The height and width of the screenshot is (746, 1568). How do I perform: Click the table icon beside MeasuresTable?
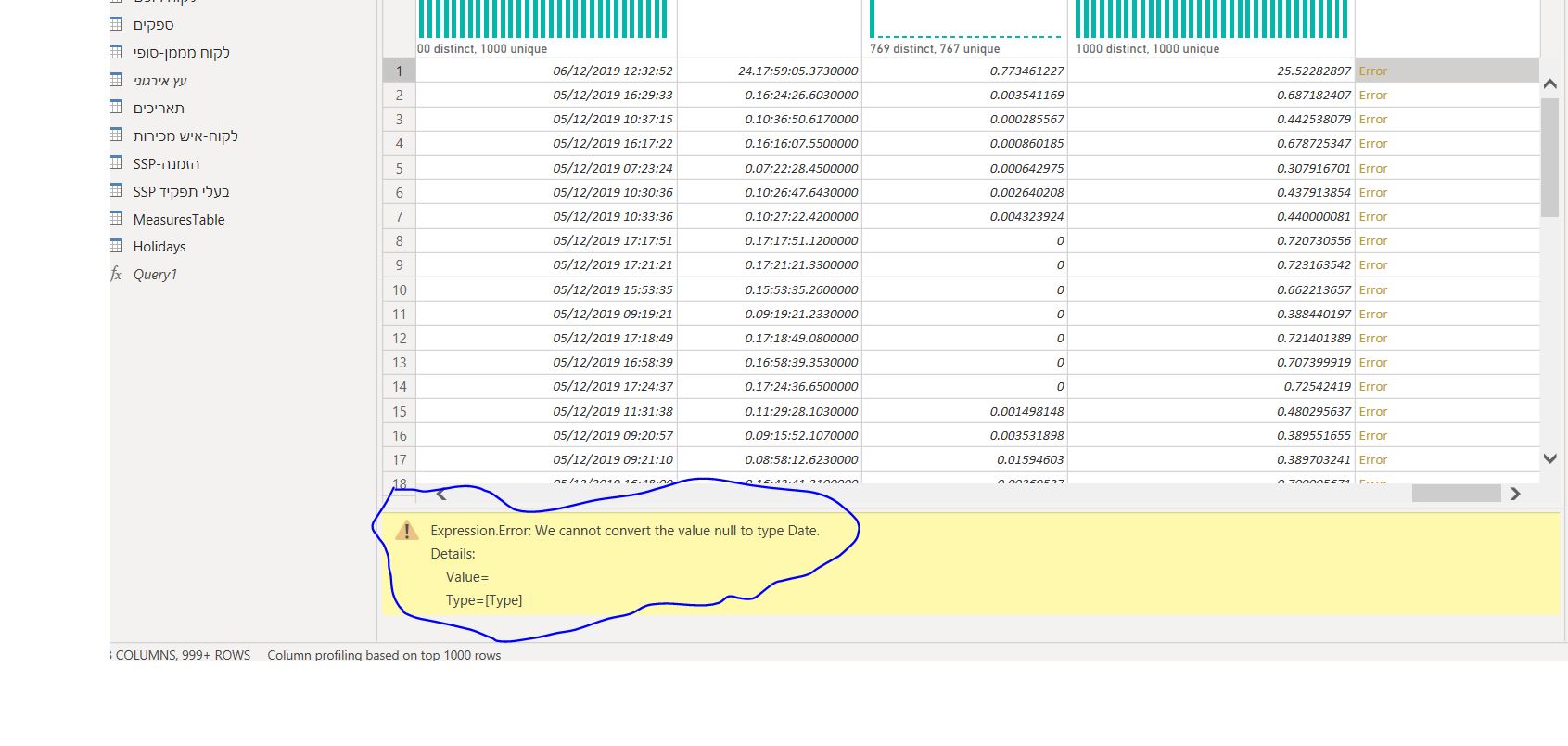pos(117,218)
